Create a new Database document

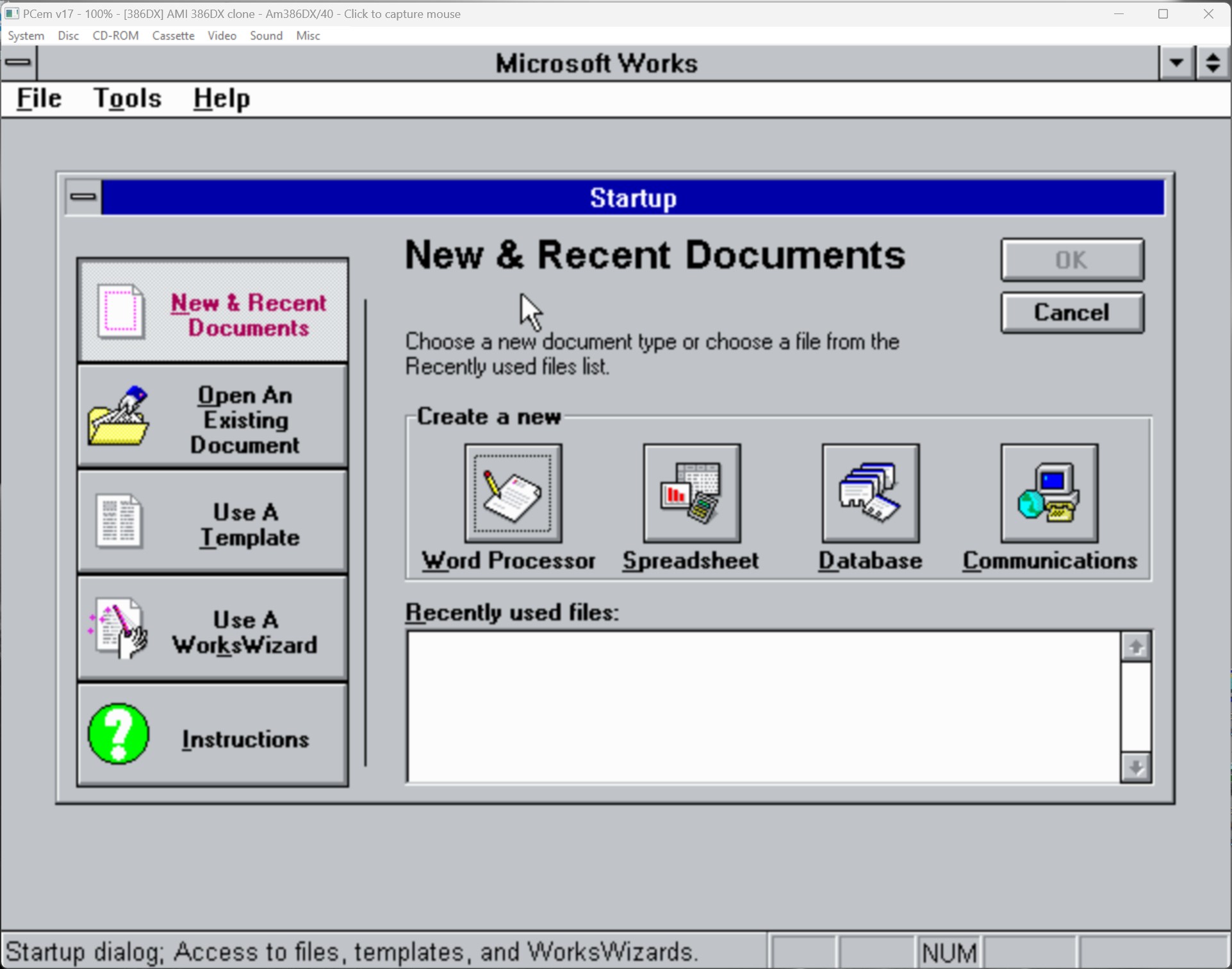click(871, 493)
